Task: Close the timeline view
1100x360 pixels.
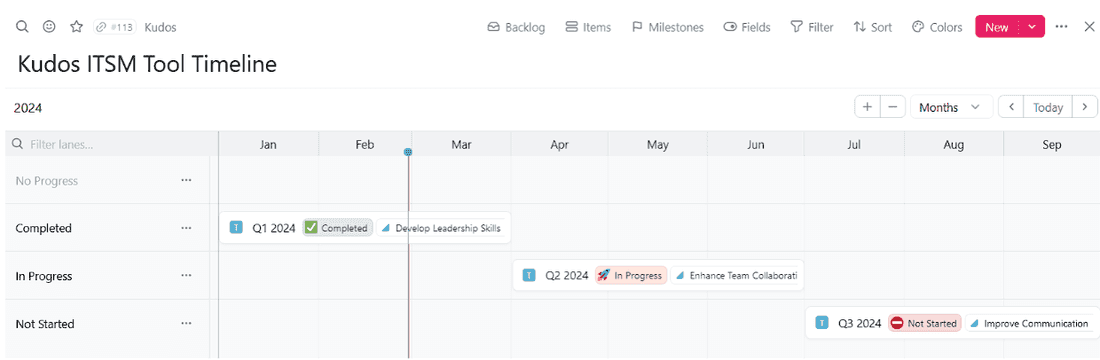Action: pos(1089,27)
